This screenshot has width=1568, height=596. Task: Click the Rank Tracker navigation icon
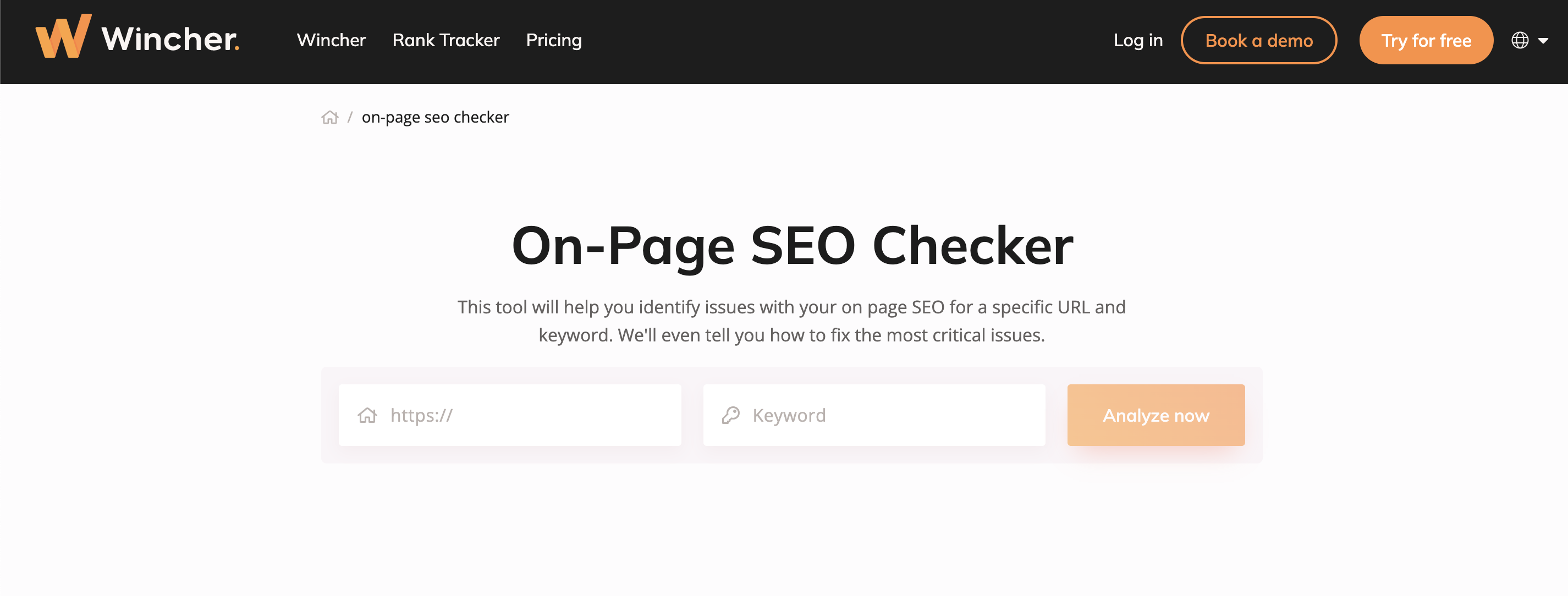(x=446, y=40)
